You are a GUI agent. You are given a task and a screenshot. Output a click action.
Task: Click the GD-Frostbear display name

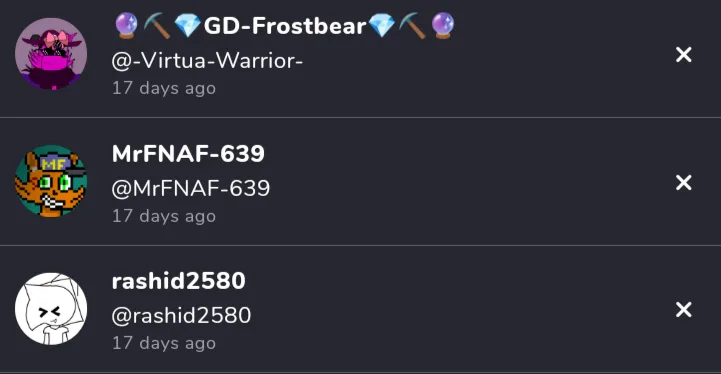(x=285, y=26)
